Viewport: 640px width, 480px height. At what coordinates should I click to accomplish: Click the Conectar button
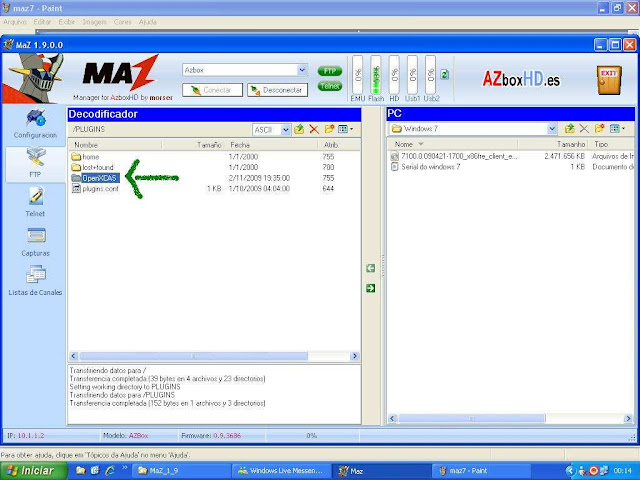click(x=212, y=90)
